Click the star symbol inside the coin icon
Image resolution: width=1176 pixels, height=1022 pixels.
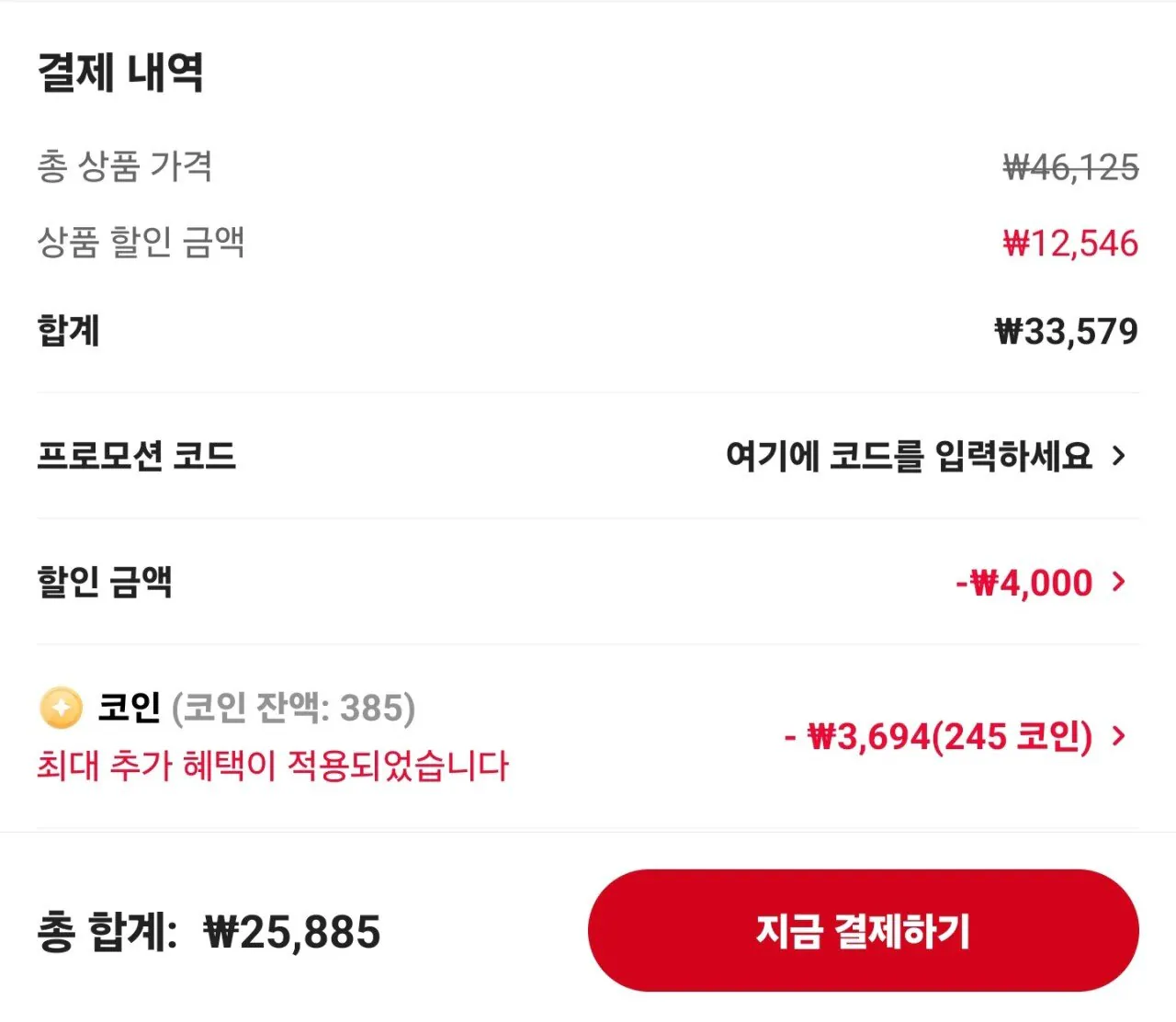click(x=61, y=709)
